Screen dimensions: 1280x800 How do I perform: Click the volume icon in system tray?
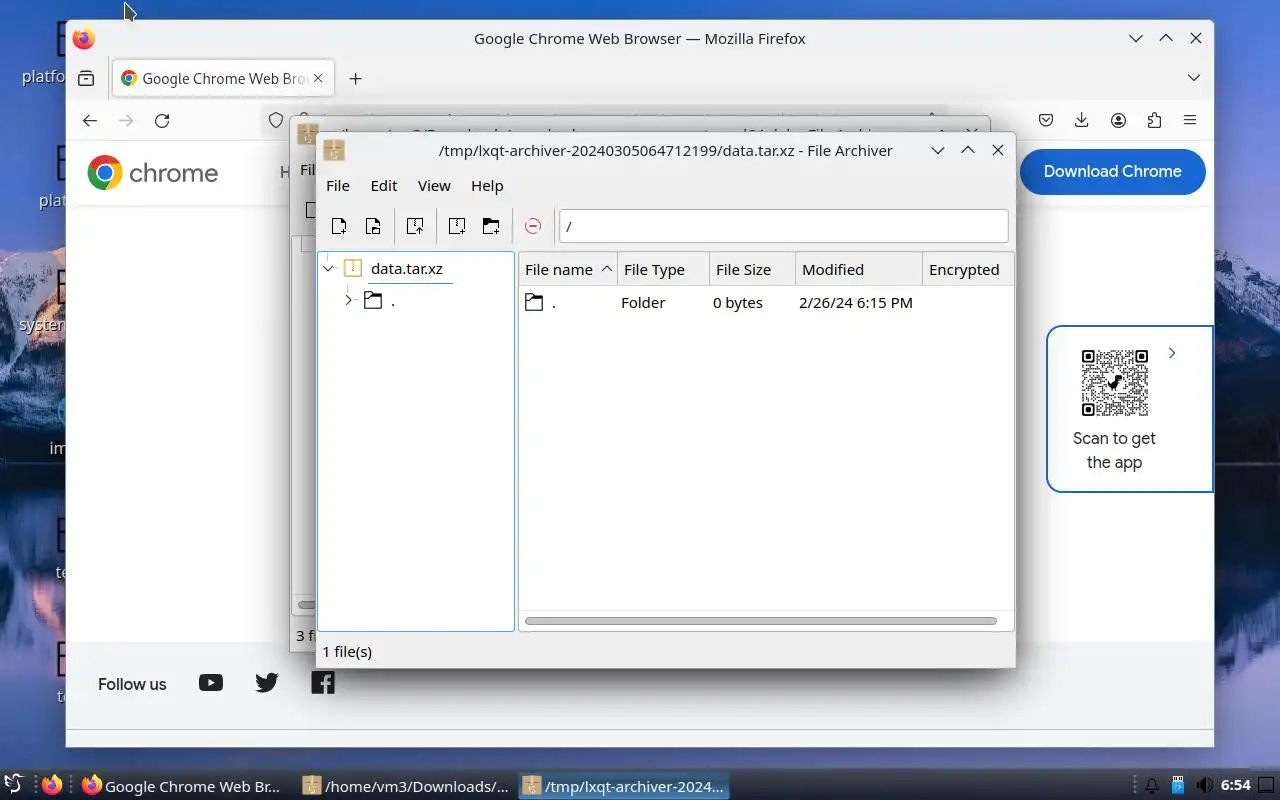point(1205,785)
